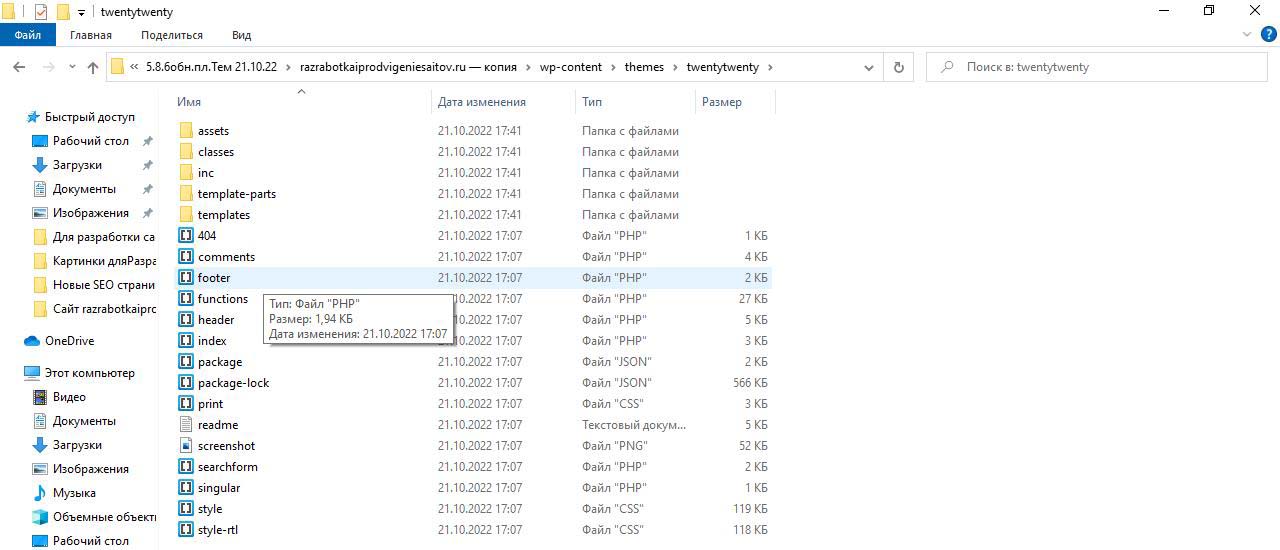Open the Файл menu tab

pos(28,35)
